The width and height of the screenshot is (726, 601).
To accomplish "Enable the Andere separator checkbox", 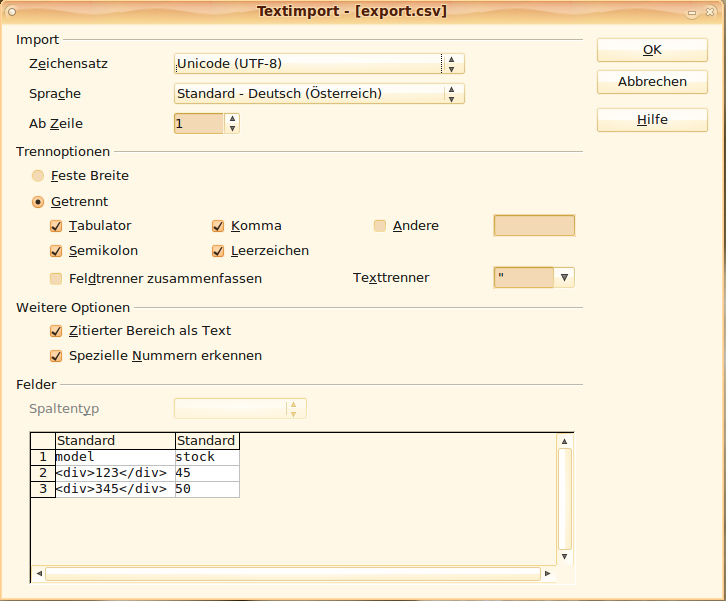I will click(380, 226).
